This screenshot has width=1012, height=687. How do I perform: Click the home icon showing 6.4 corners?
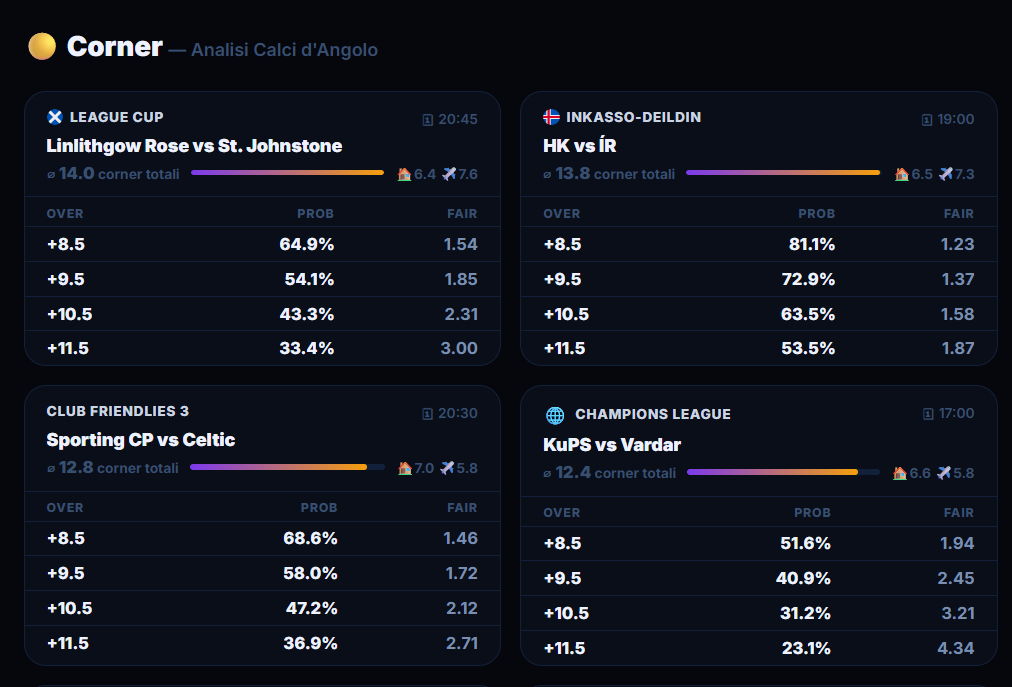click(404, 174)
